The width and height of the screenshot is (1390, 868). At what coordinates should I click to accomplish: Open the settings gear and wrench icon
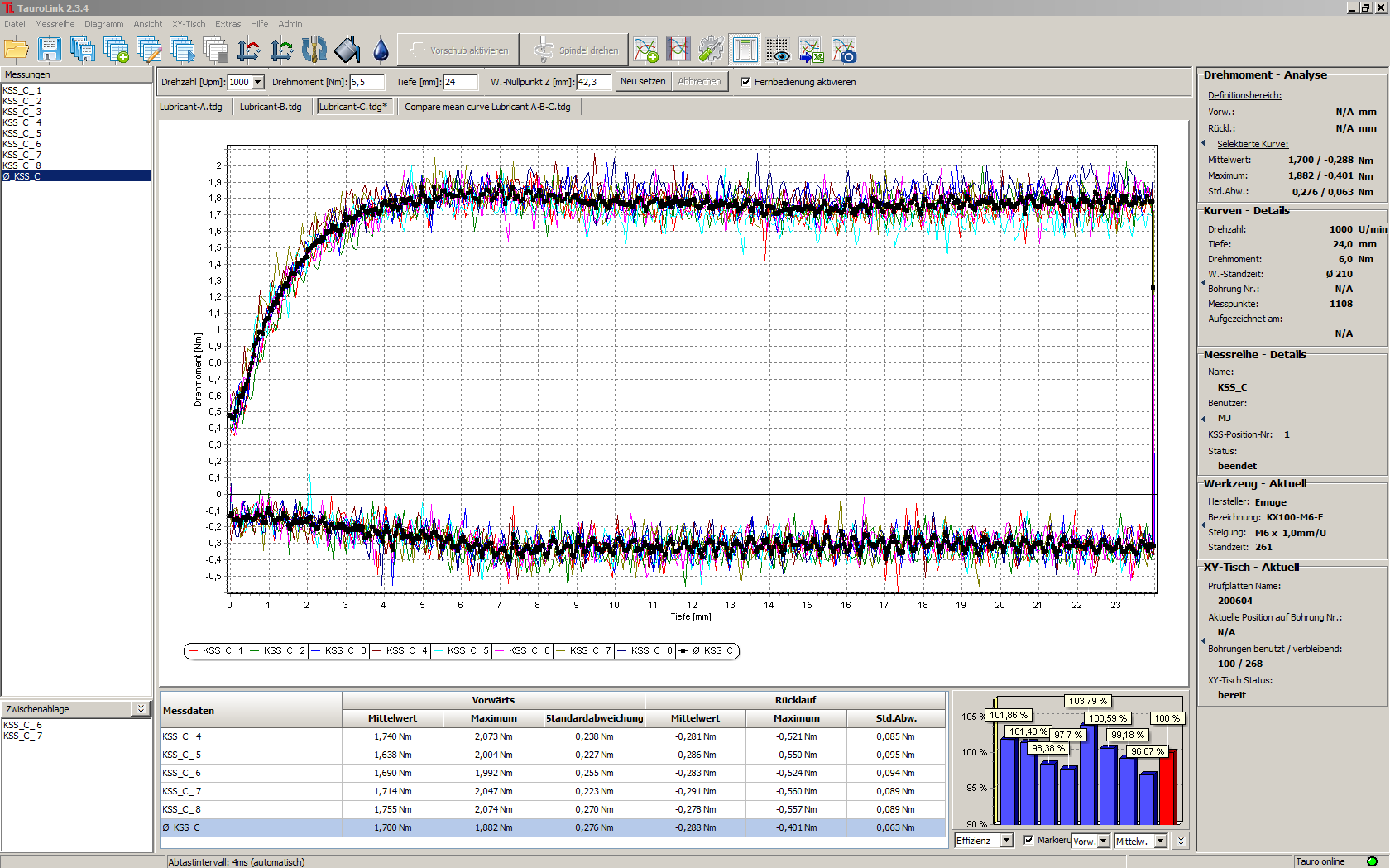click(712, 50)
